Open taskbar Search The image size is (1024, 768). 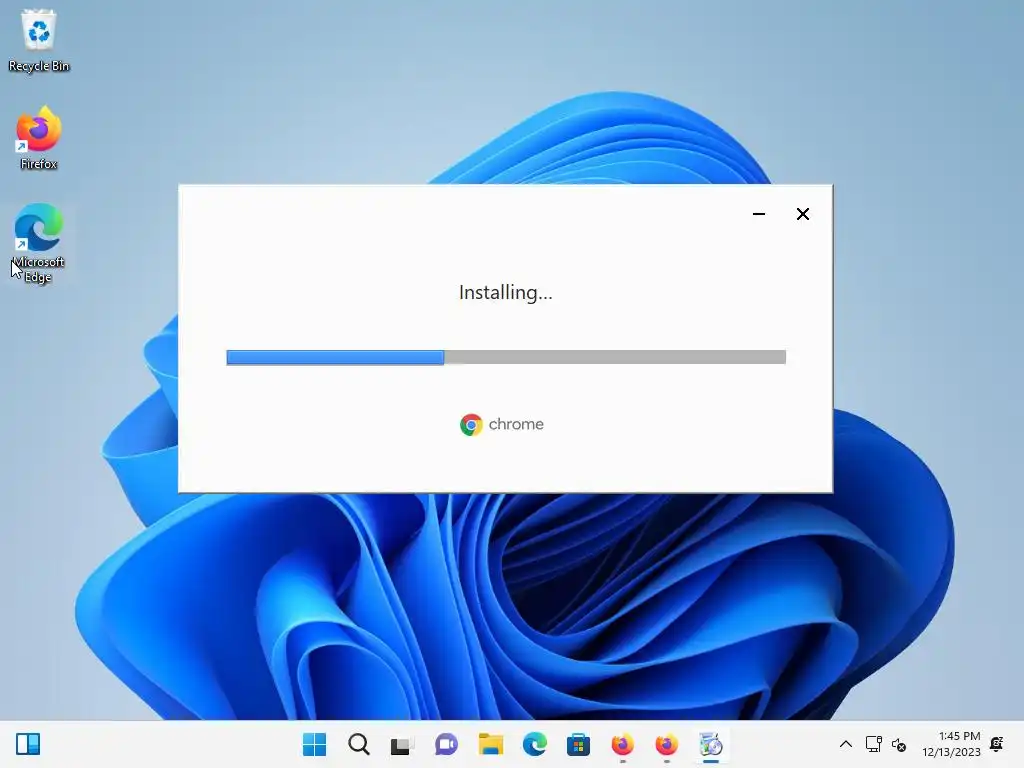tap(359, 744)
